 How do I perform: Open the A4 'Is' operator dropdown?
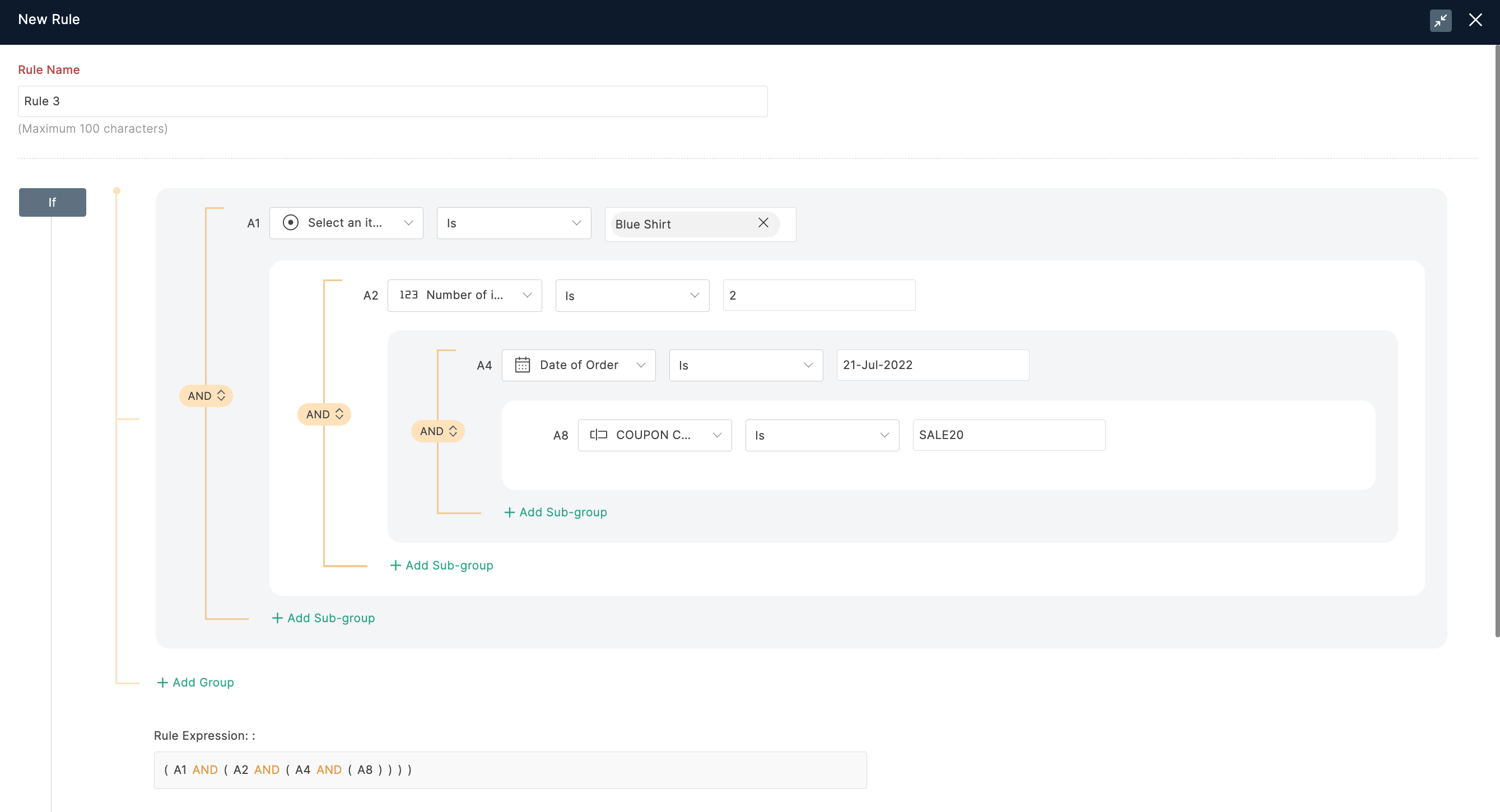[746, 365]
